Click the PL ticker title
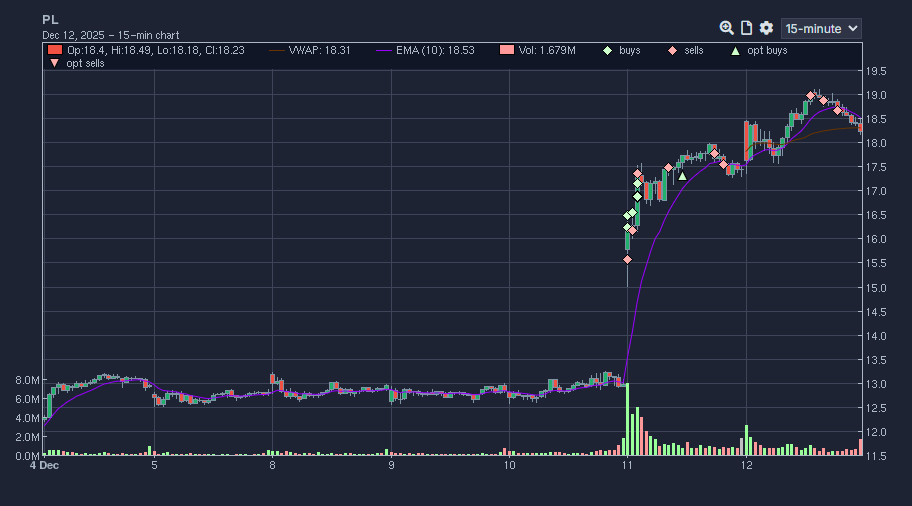912x506 pixels. click(50, 20)
